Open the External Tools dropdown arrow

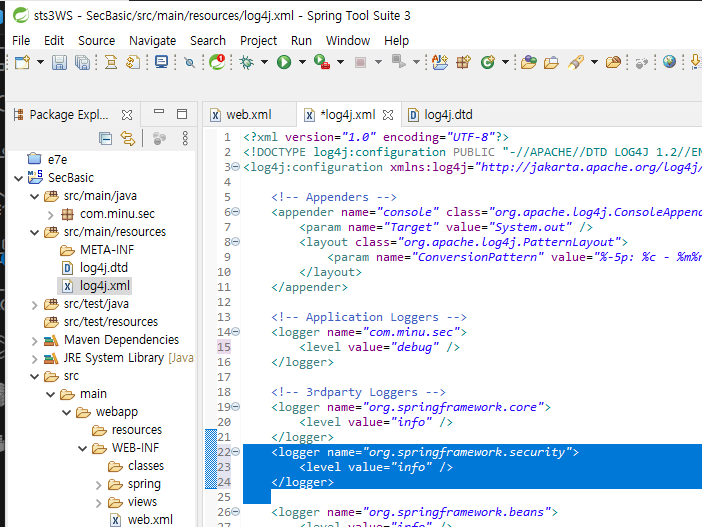click(x=340, y=62)
